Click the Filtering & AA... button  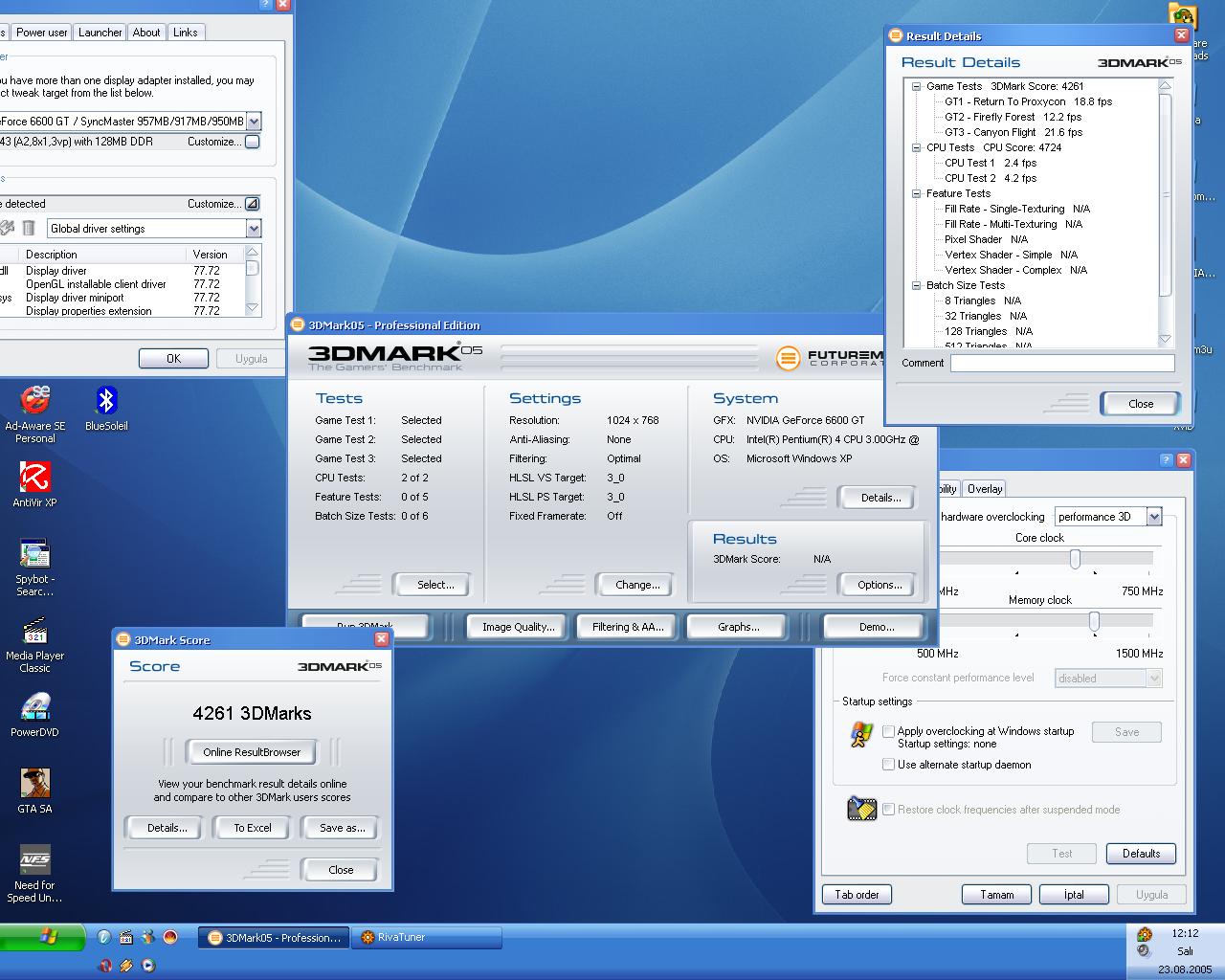(627, 627)
